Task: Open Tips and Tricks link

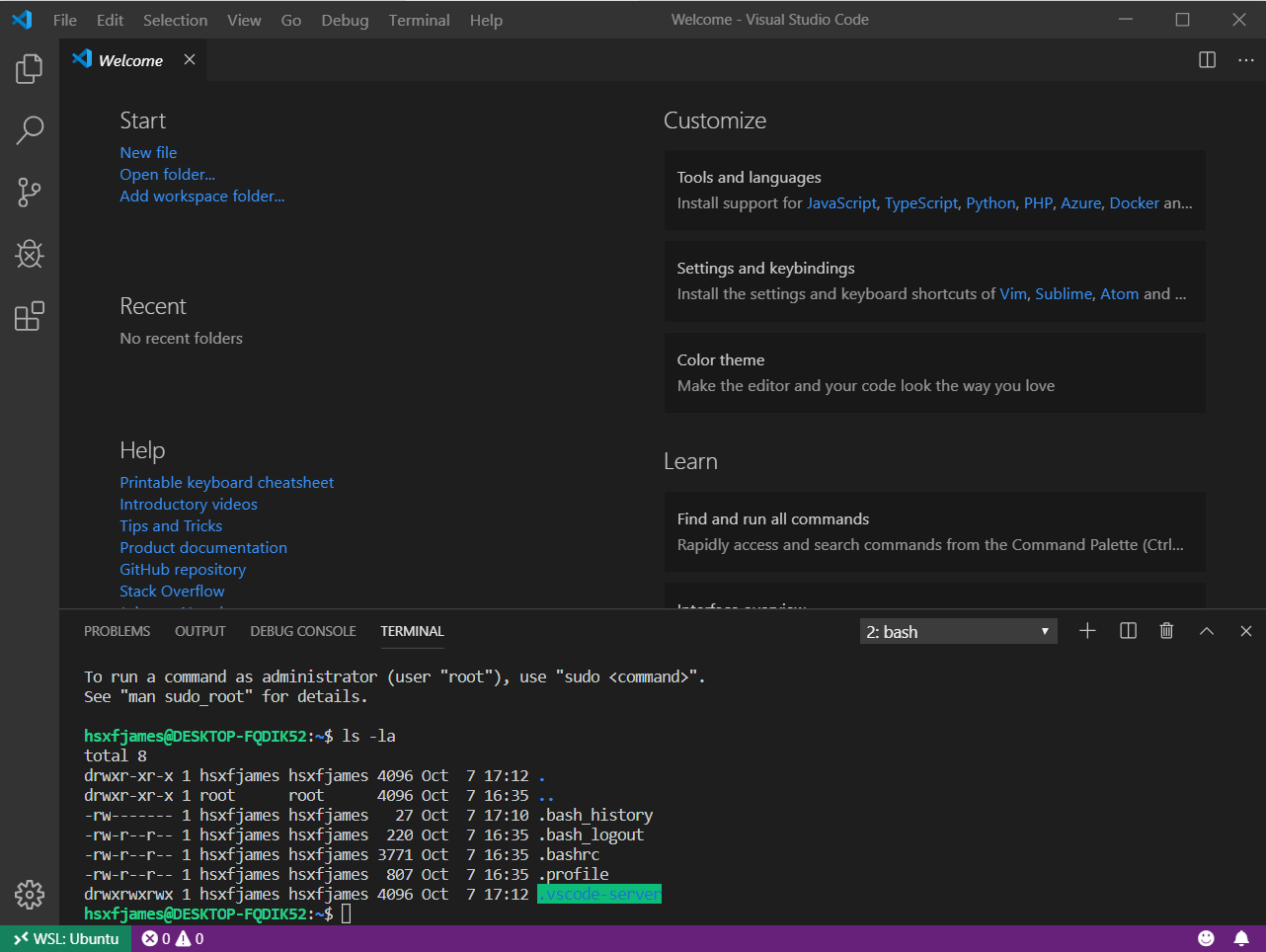Action: click(171, 525)
